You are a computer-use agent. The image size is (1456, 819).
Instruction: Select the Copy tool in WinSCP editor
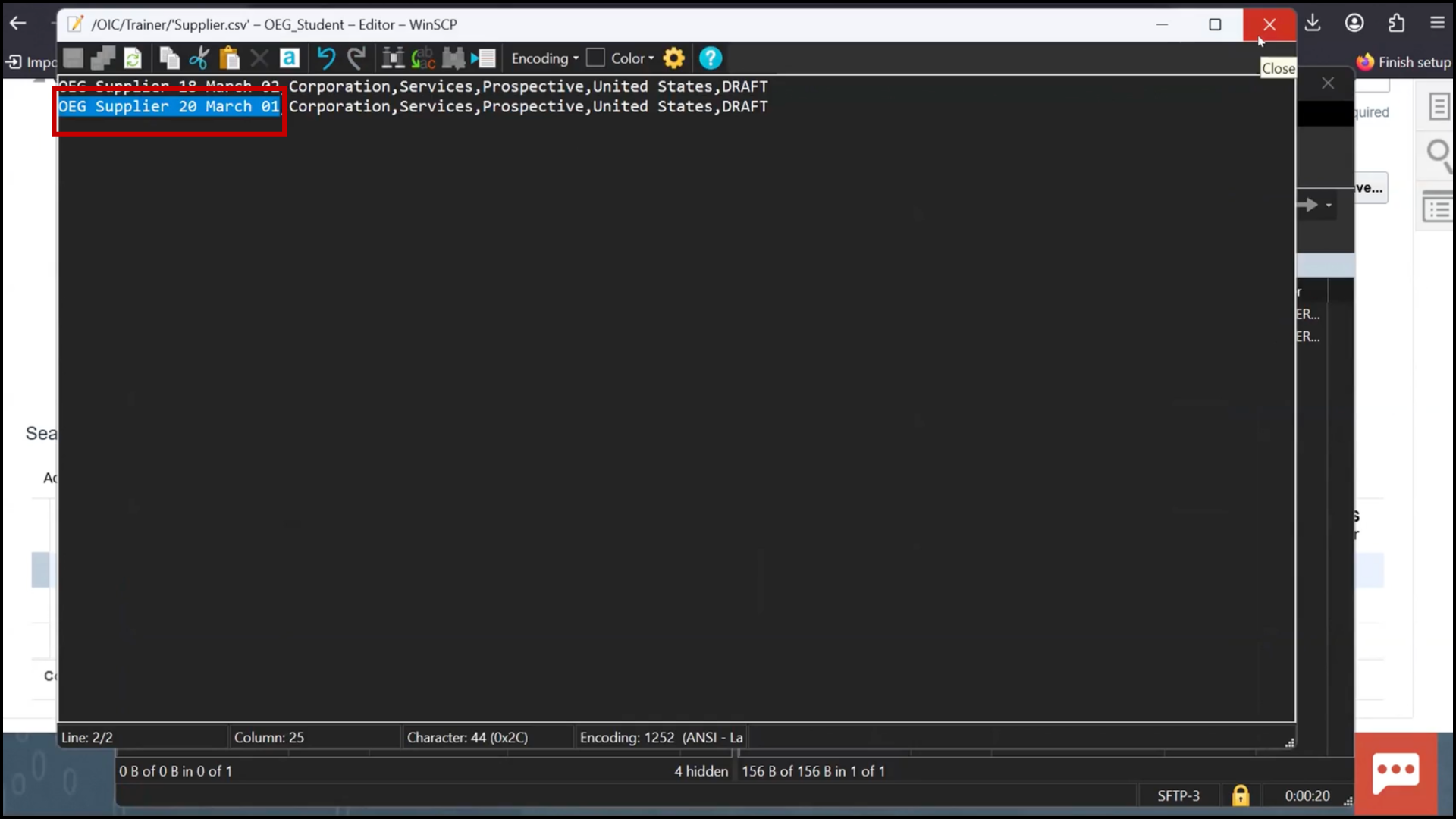[x=169, y=58]
